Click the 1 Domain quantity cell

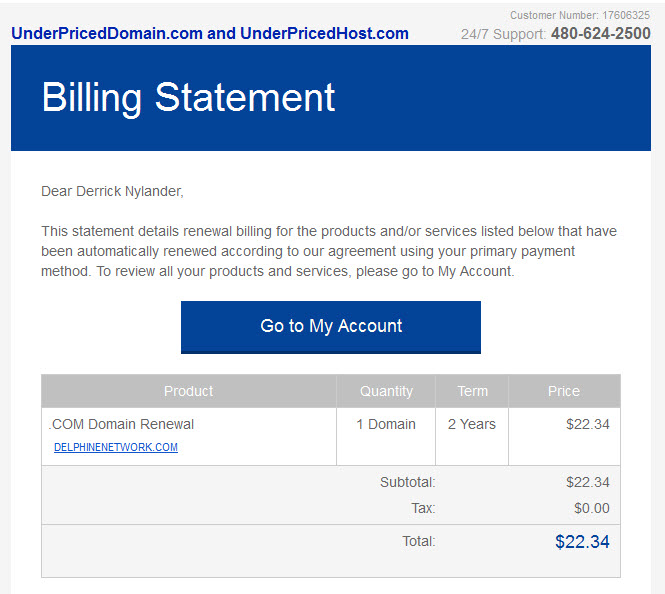coord(386,424)
